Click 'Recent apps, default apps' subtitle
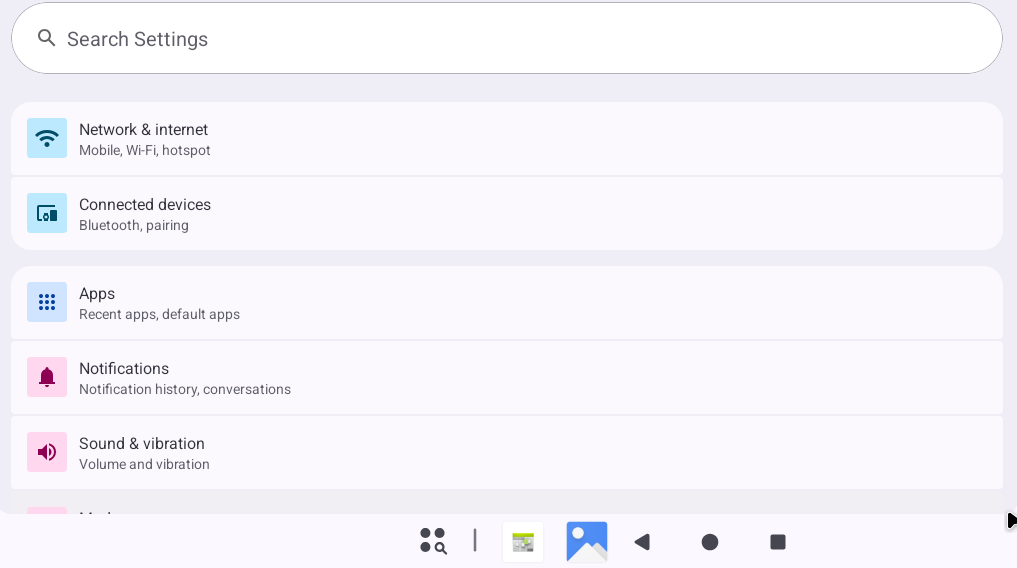Screen dimensions: 1017x568 (x=160, y=314)
